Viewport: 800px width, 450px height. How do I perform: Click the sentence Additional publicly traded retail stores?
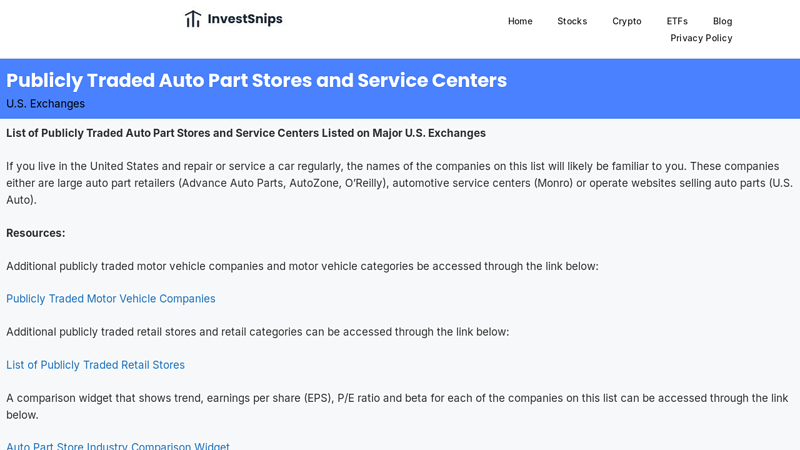pyautogui.click(x=258, y=332)
